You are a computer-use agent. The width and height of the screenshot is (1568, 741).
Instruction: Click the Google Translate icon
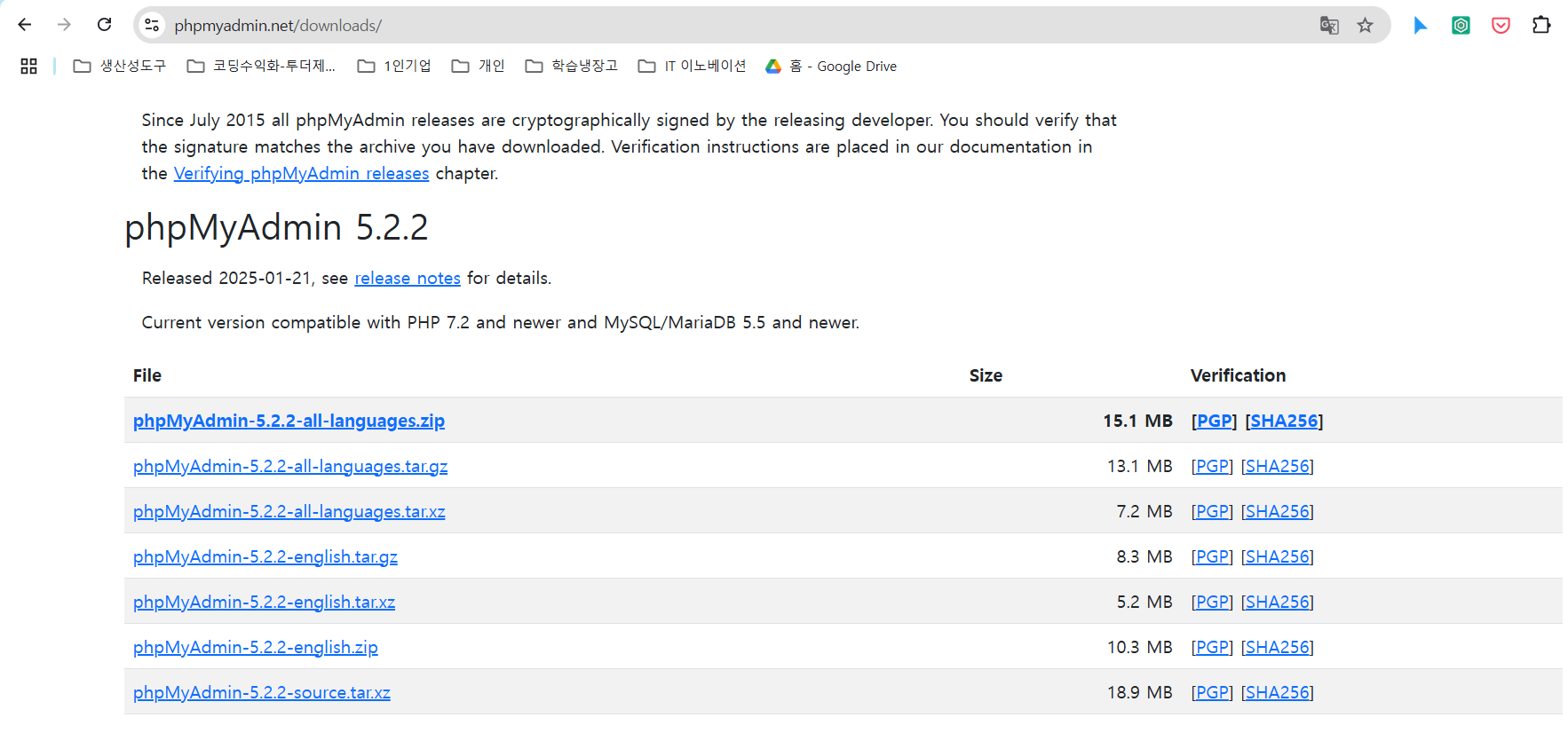[x=1328, y=25]
